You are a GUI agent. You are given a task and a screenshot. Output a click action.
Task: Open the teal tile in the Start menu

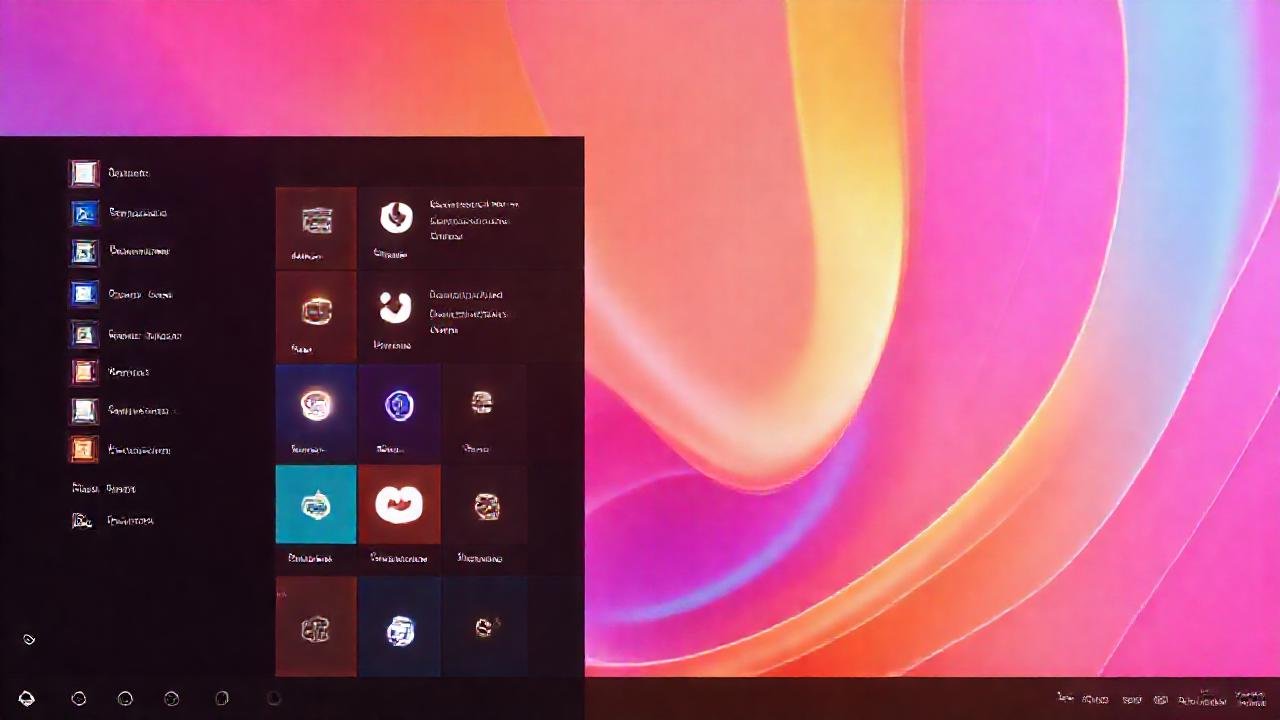[316, 505]
